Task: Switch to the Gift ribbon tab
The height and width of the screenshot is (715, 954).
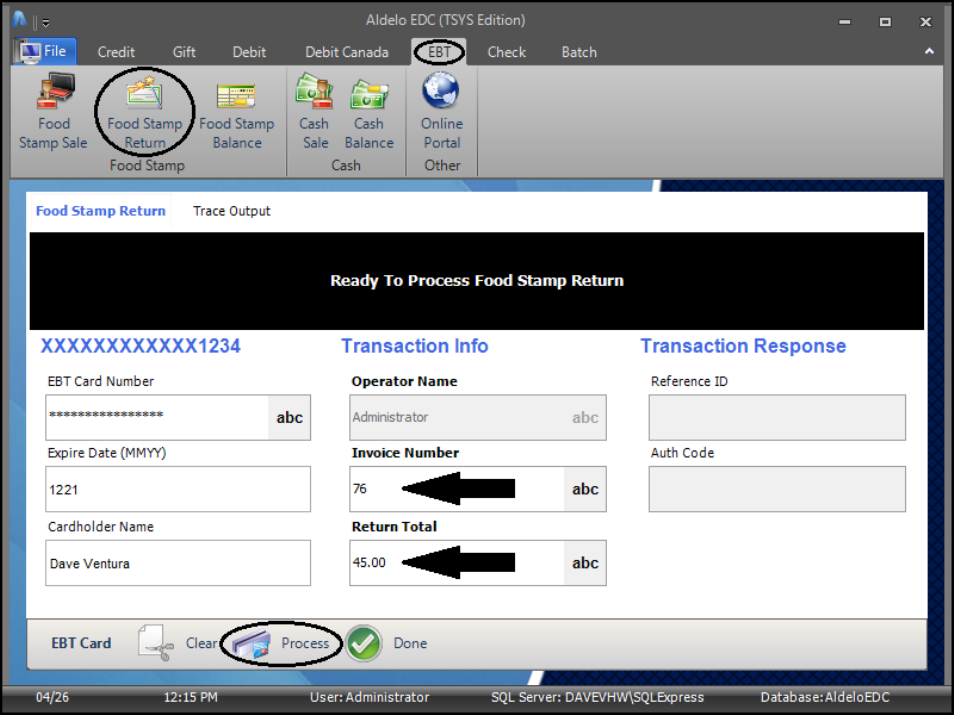Action: tap(184, 52)
